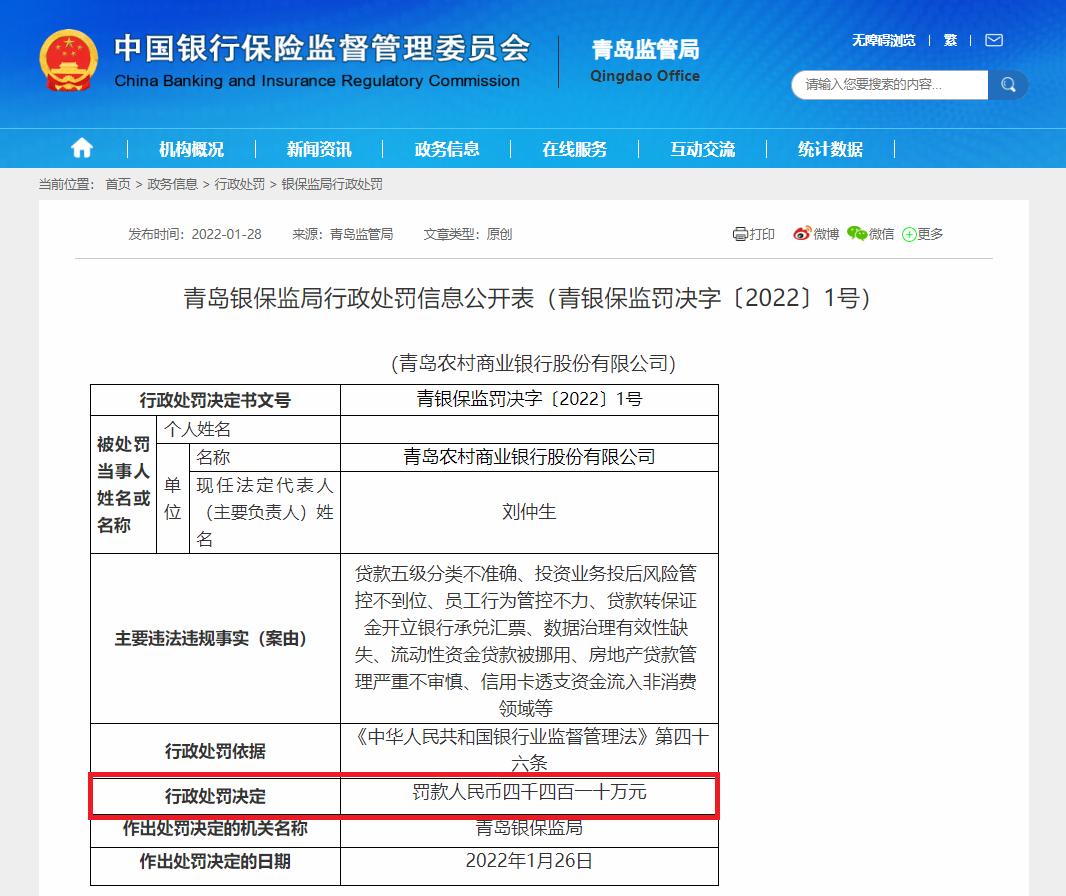Click 银保监局行政处罚 in the breadcrumb
This screenshot has height=896, width=1066.
[332, 184]
